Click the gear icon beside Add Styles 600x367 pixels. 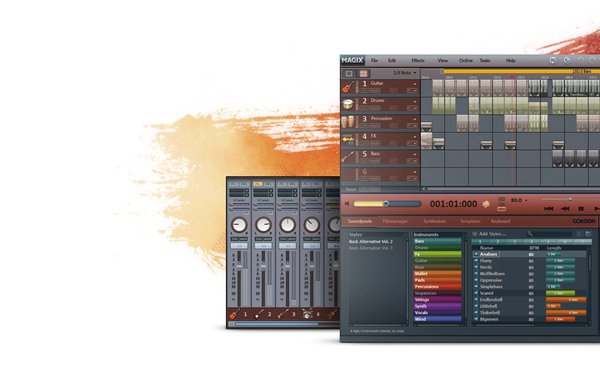click(x=474, y=233)
